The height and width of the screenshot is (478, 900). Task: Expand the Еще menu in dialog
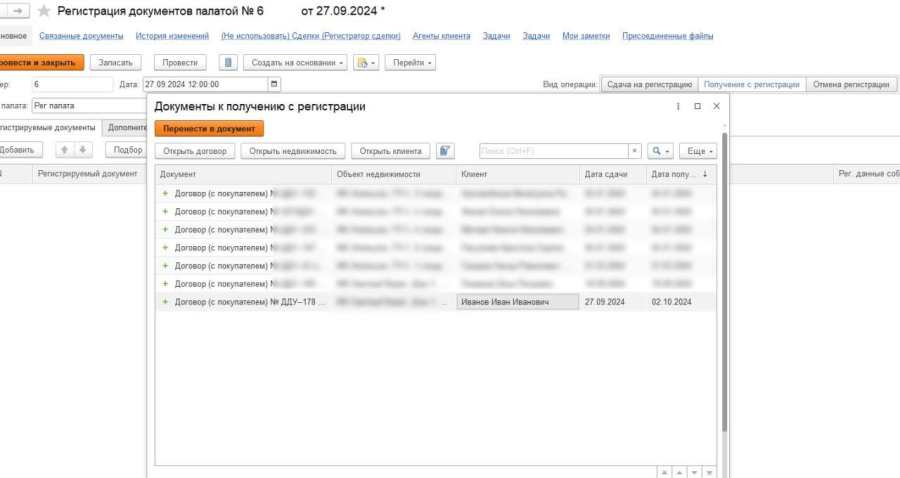point(697,151)
